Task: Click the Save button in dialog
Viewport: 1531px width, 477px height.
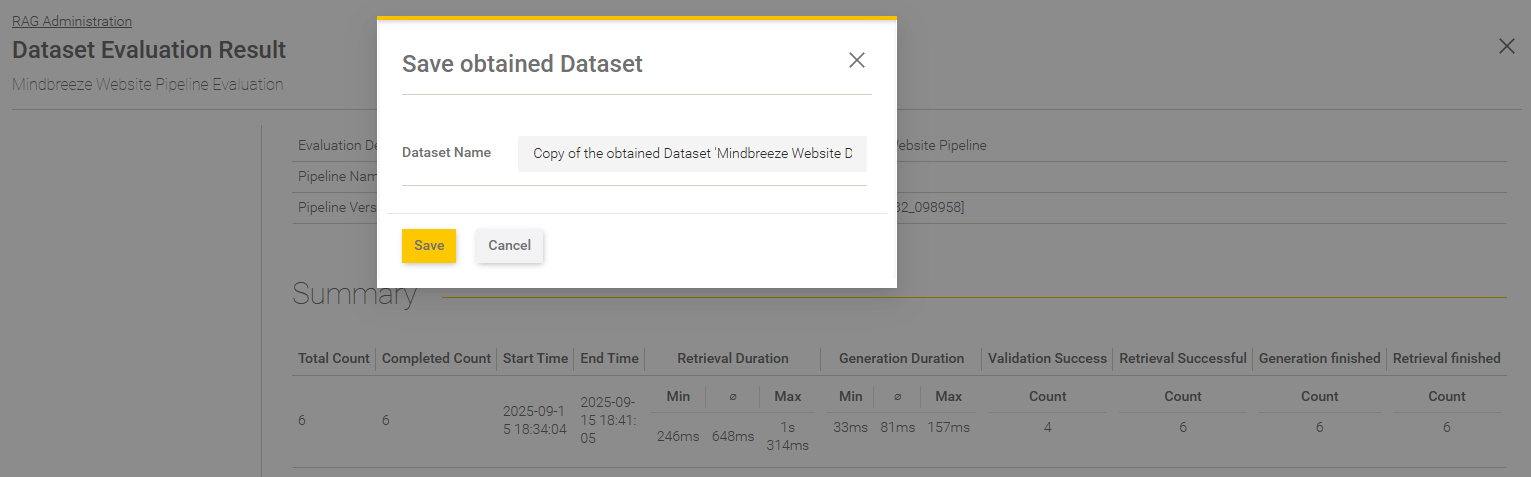Action: 428,246
